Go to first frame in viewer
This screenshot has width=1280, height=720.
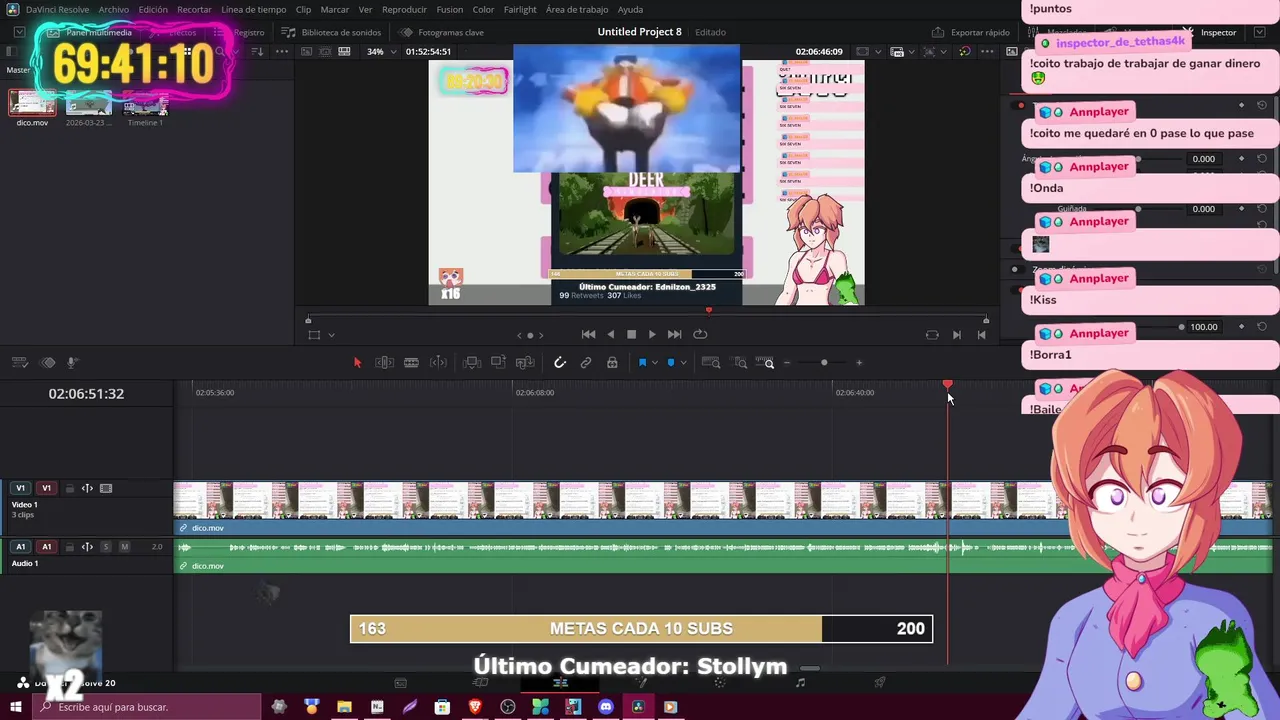click(588, 335)
